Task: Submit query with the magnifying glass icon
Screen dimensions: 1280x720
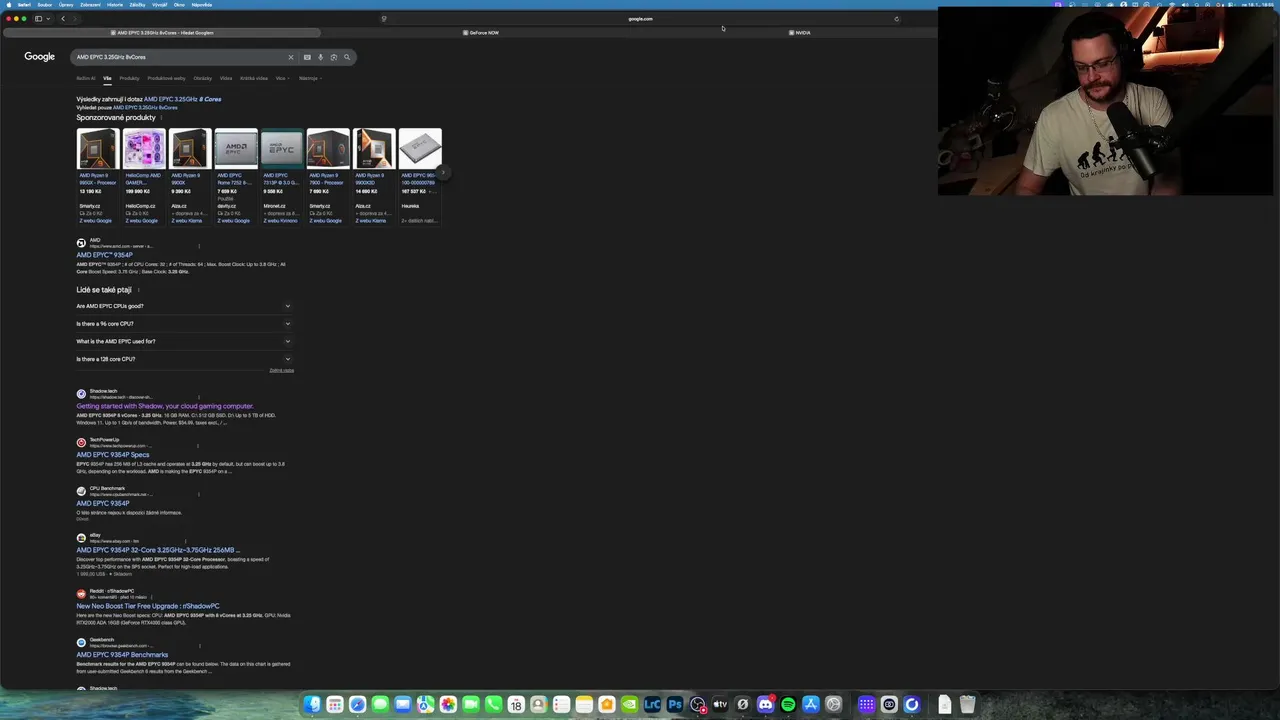Action: 347,57
